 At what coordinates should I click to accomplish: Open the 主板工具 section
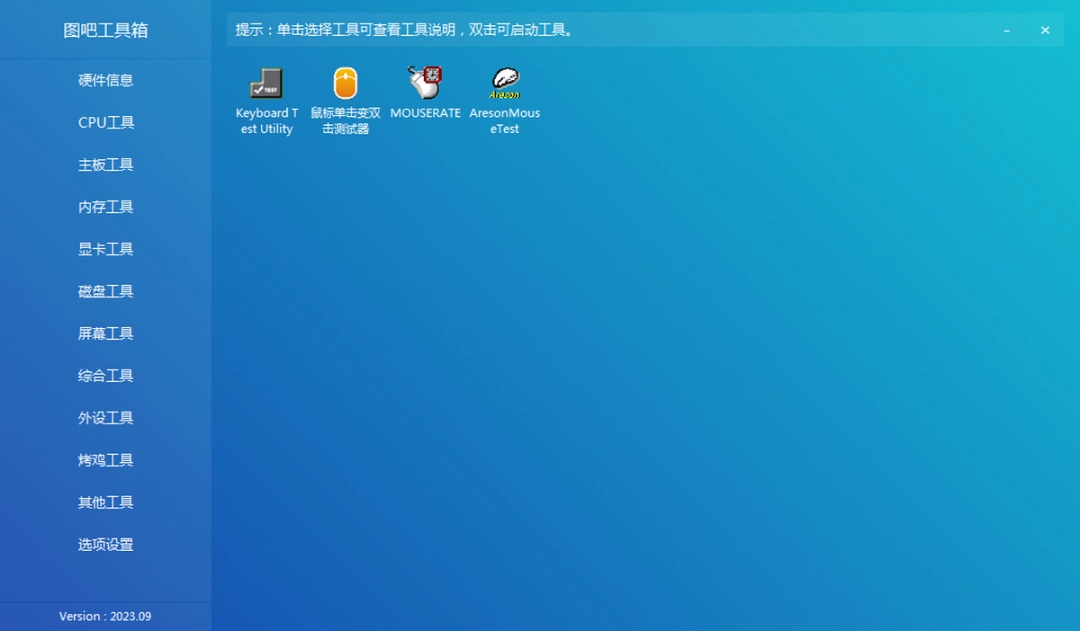[x=105, y=164]
